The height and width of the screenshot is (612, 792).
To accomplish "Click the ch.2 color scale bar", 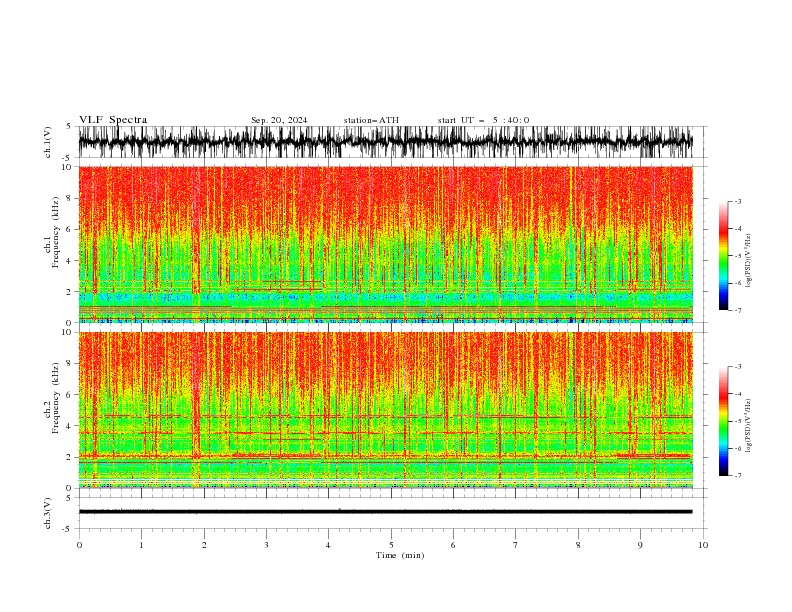I will [724, 421].
